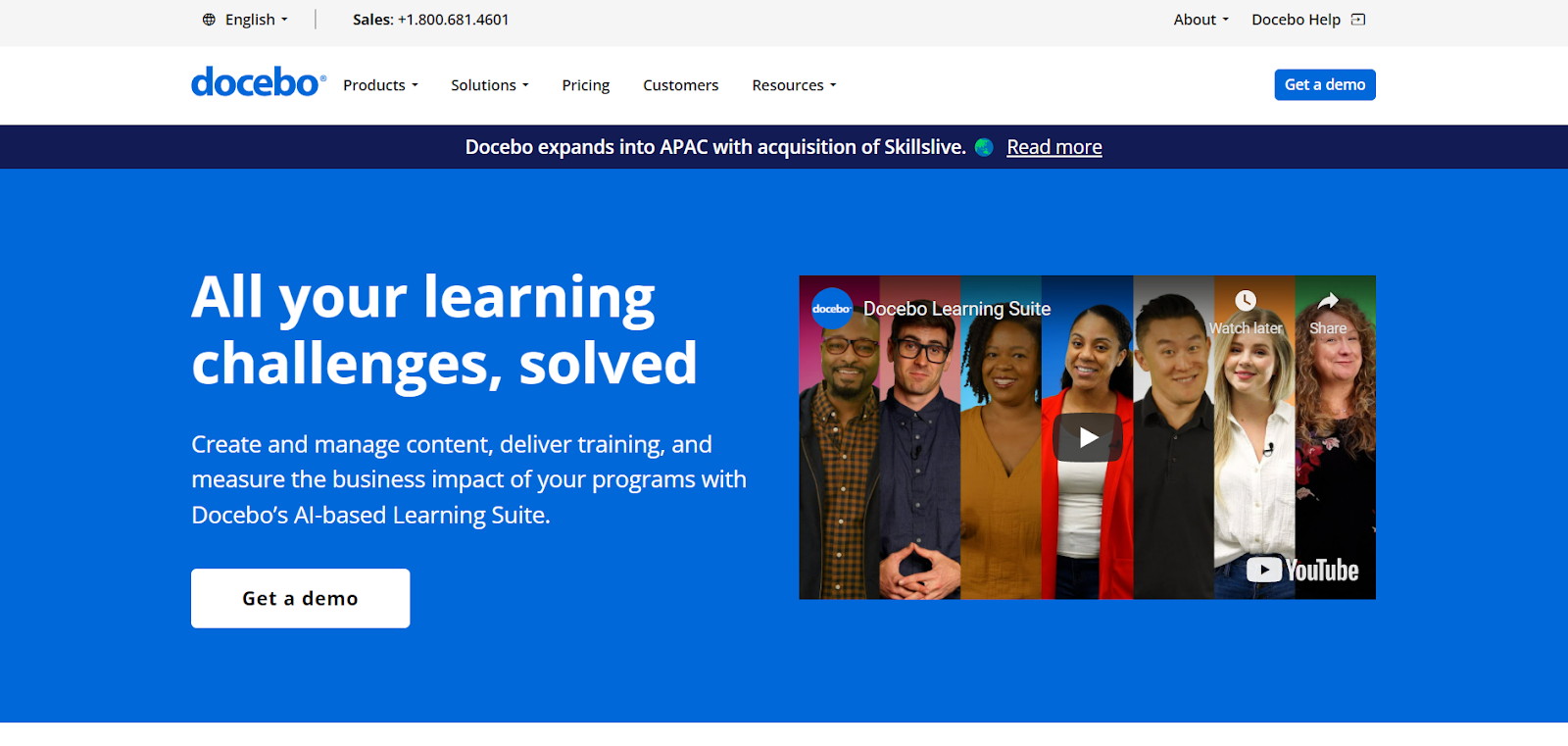This screenshot has width=1568, height=746.
Task: Expand the Resources menu
Action: point(794,85)
